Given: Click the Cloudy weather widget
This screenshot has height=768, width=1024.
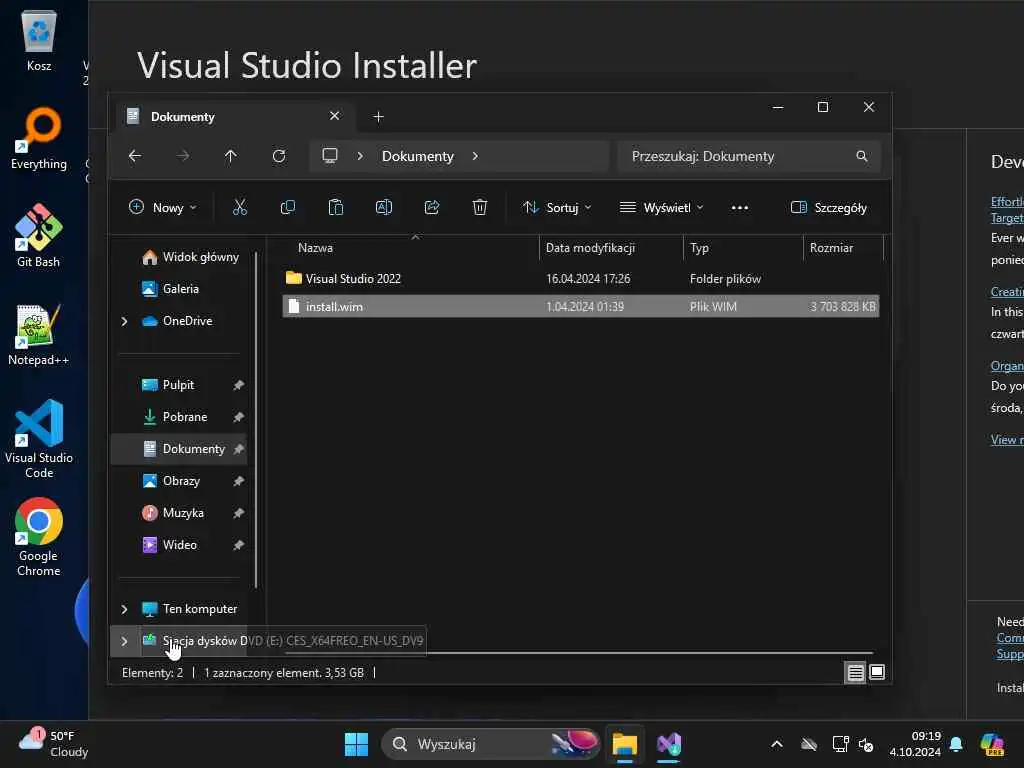Looking at the screenshot, I should [52, 744].
